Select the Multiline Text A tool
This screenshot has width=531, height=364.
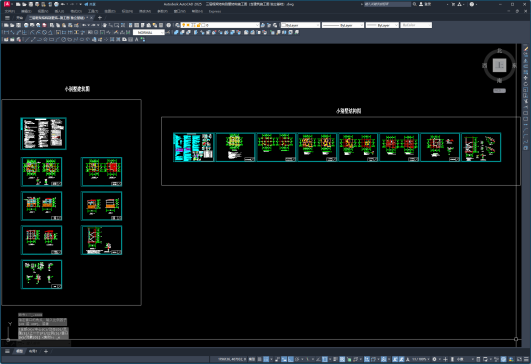click(x=136, y=40)
